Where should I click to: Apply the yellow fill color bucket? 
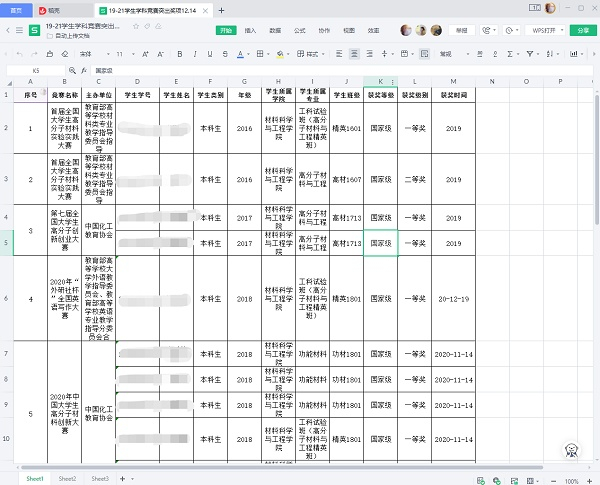(x=280, y=54)
